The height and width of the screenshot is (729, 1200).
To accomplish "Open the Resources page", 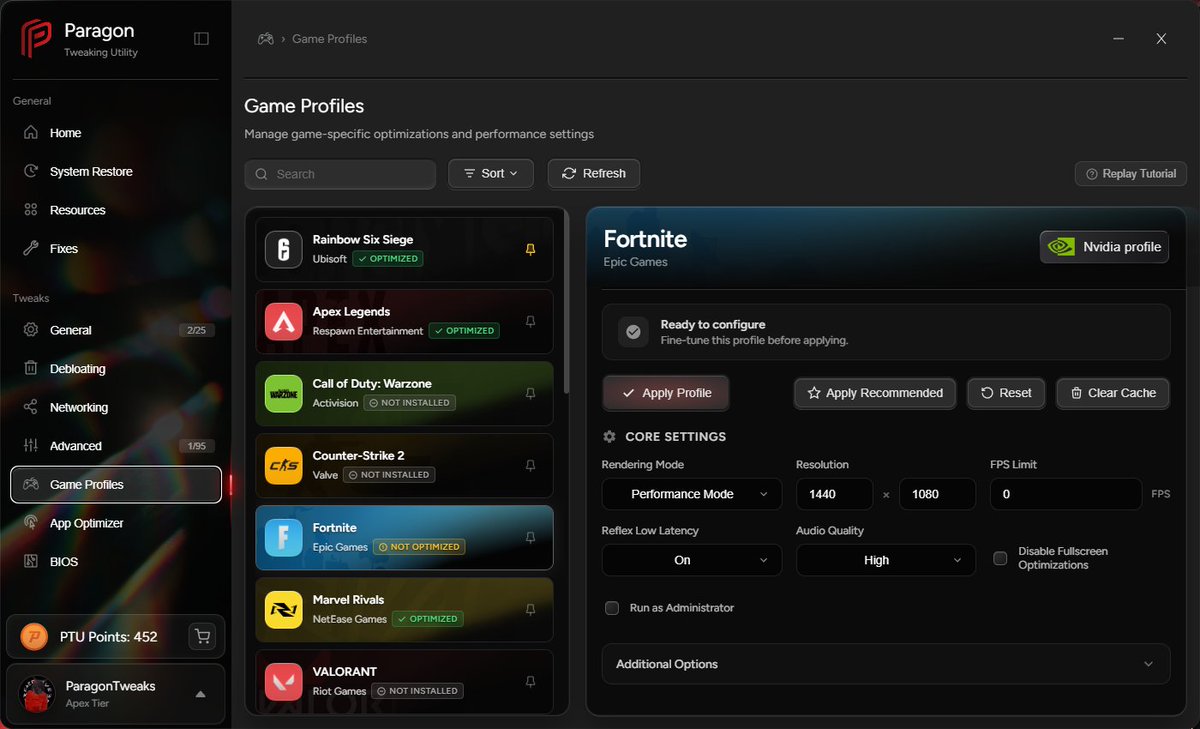I will (x=116, y=210).
